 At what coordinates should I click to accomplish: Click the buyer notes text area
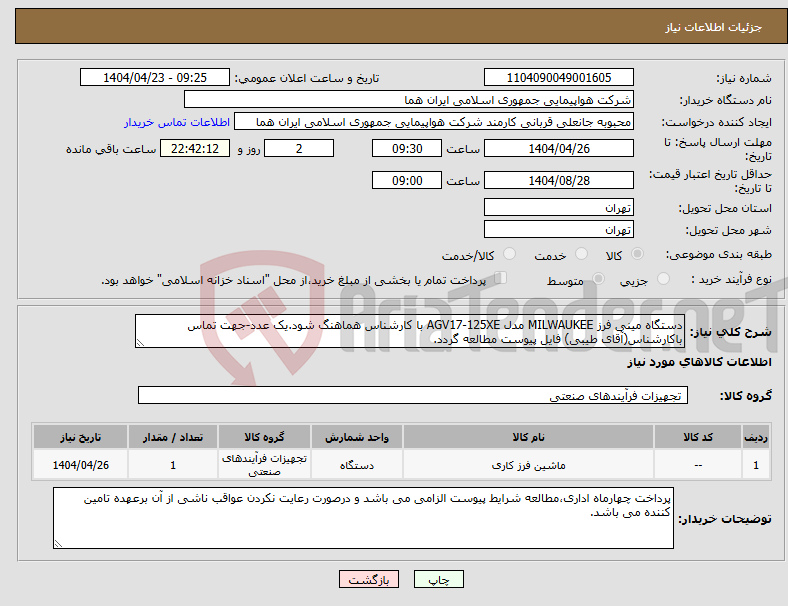[x=363, y=518]
